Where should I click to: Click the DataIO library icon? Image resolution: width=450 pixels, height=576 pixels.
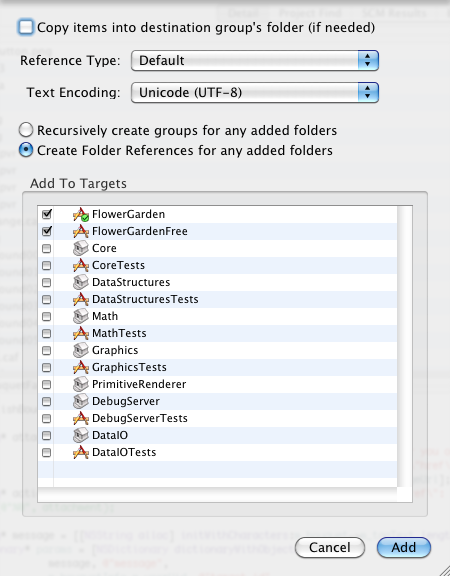click(x=81, y=435)
